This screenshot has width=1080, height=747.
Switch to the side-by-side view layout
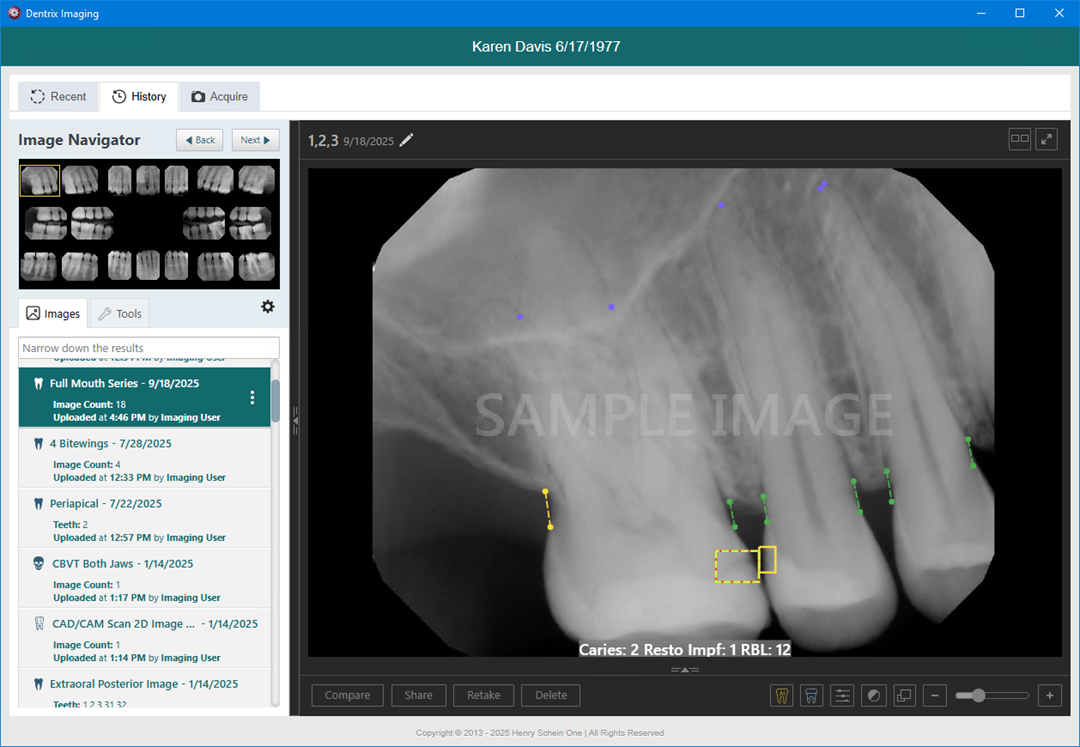click(1019, 139)
